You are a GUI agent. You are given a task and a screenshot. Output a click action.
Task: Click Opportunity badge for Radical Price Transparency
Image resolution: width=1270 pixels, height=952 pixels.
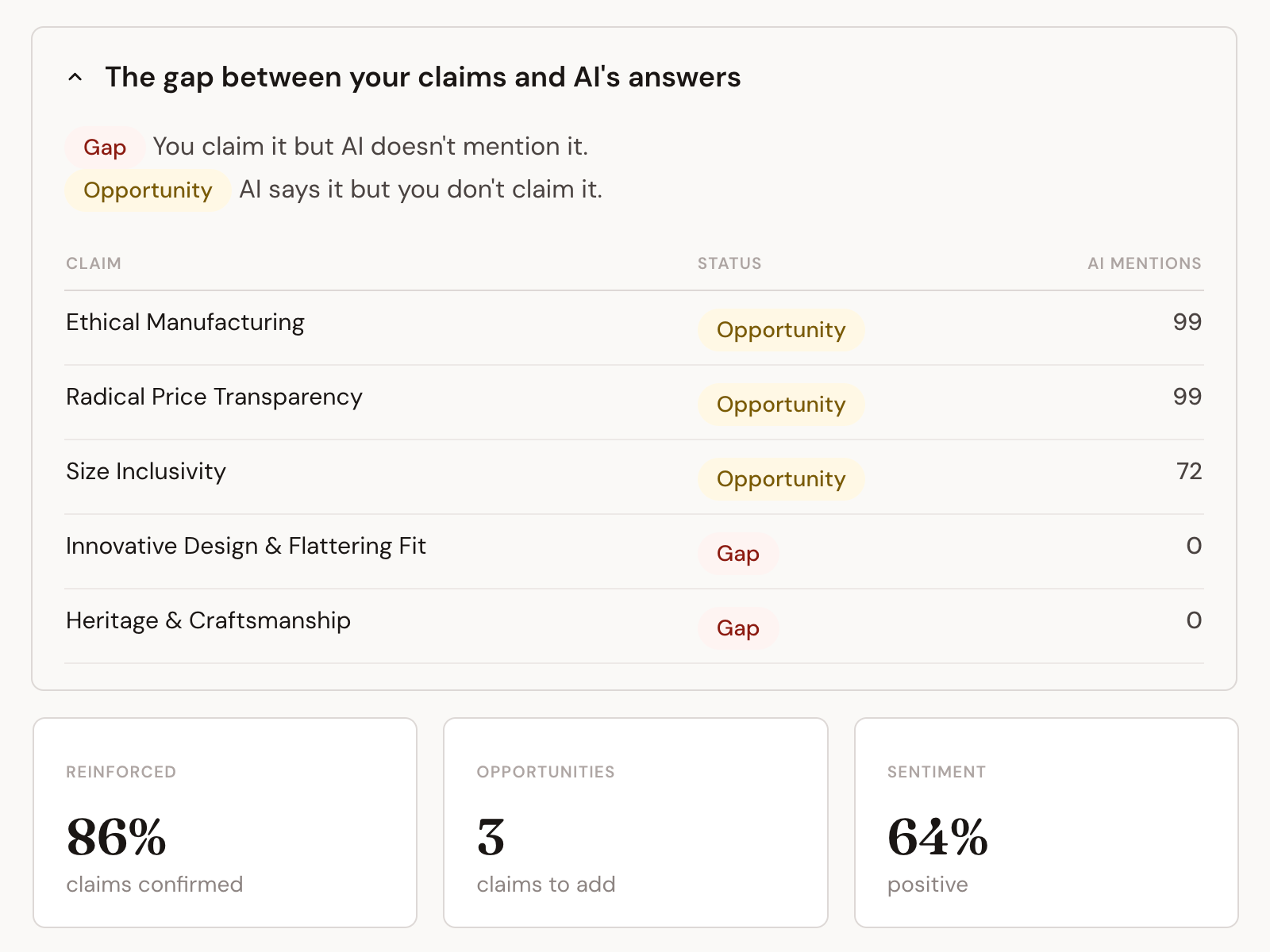pyautogui.click(x=781, y=405)
